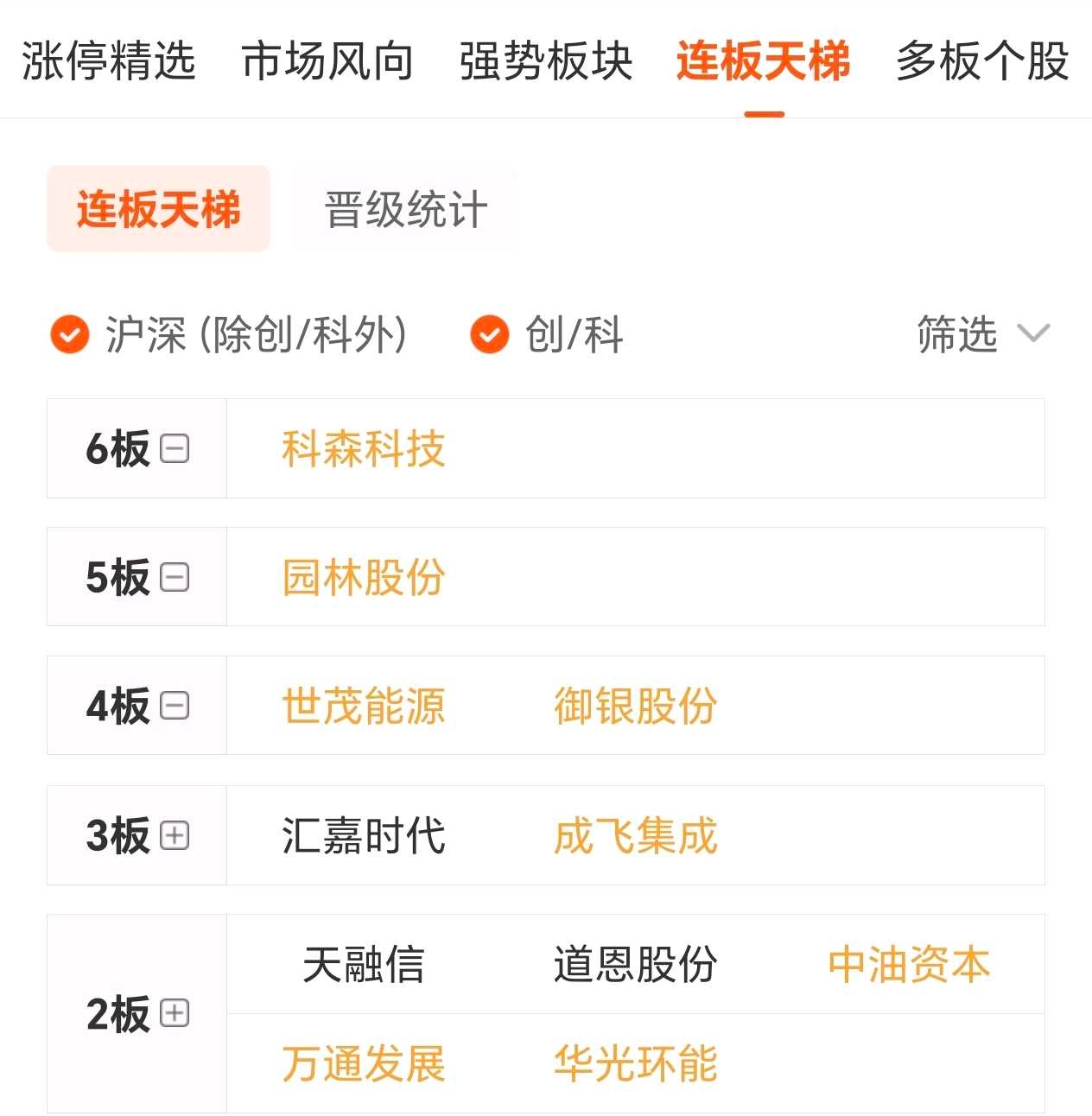
Task: Open stock 御银股份
Action: pos(636,706)
